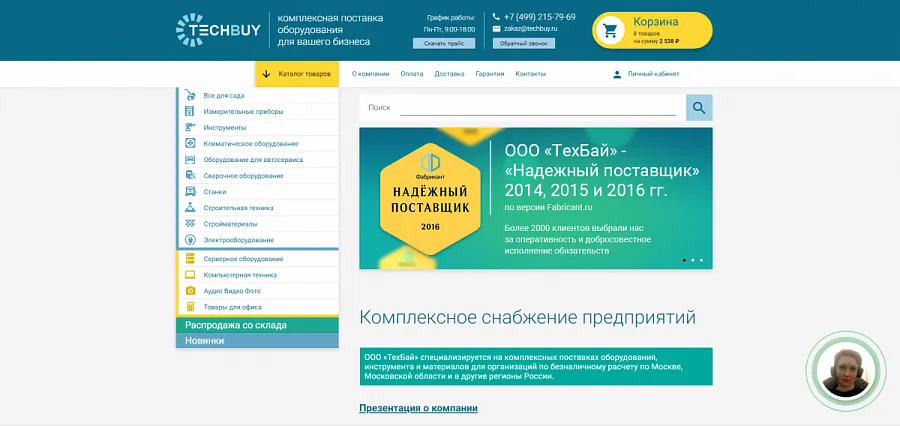The height and width of the screenshot is (426, 900).
Task: Click the webcam presenter thumbnail
Action: pyautogui.click(x=847, y=372)
